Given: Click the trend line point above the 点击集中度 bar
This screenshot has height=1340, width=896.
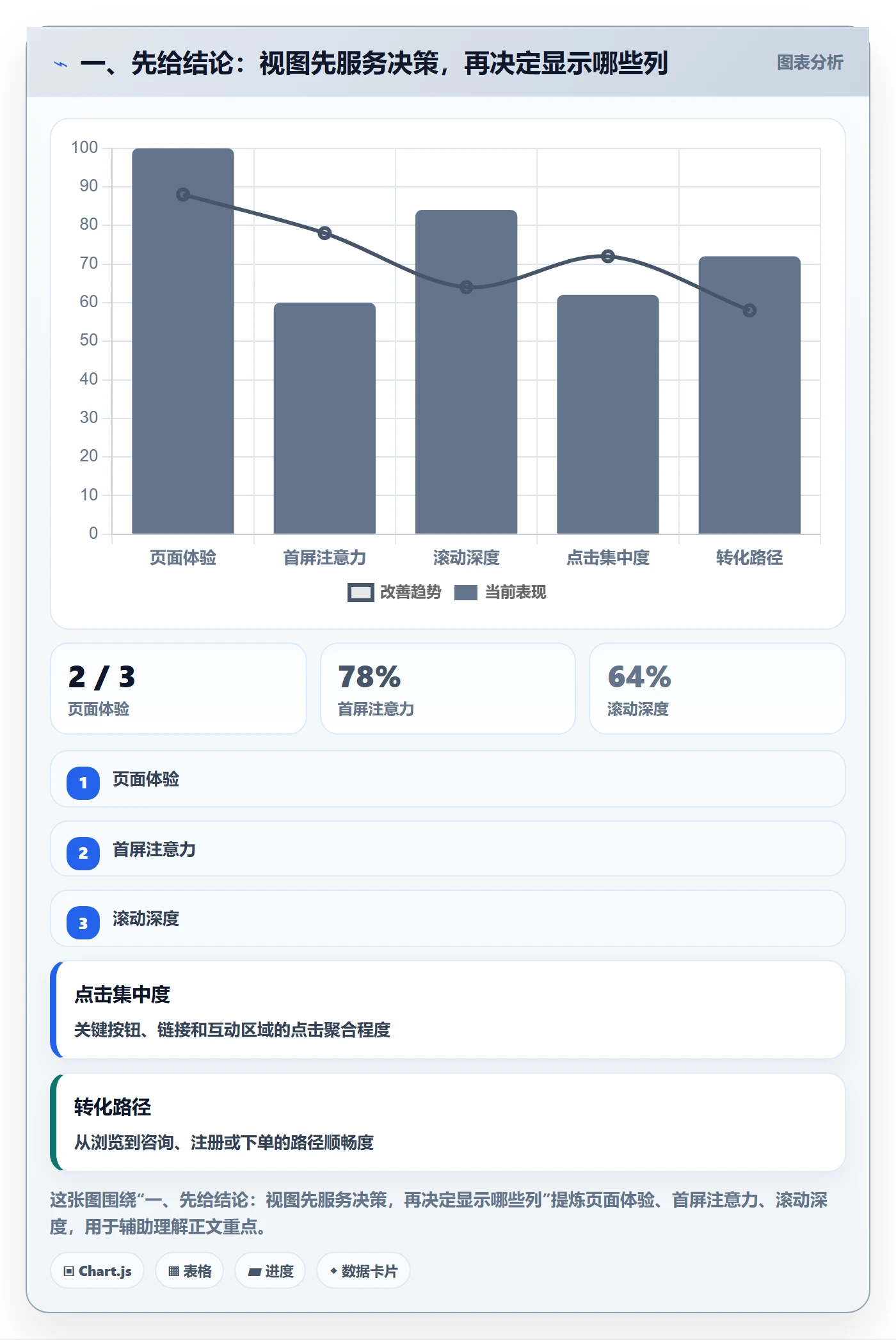Looking at the screenshot, I should click(608, 256).
